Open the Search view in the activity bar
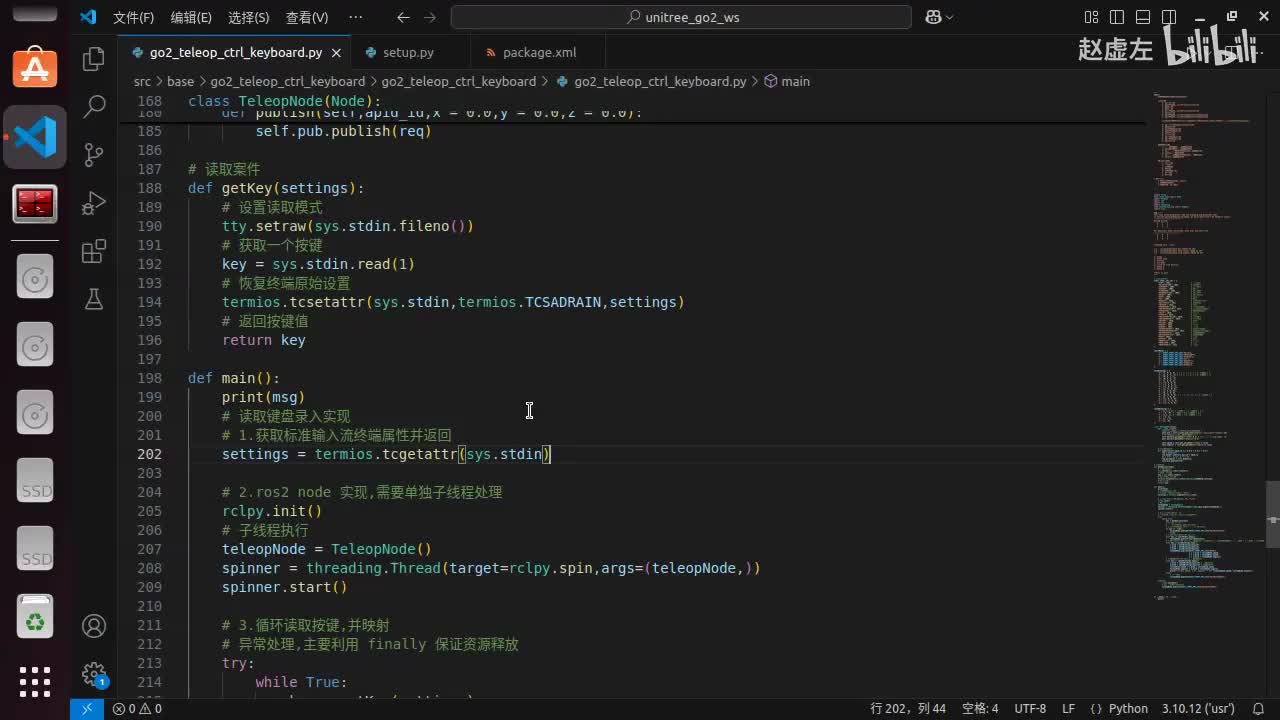 [x=94, y=106]
